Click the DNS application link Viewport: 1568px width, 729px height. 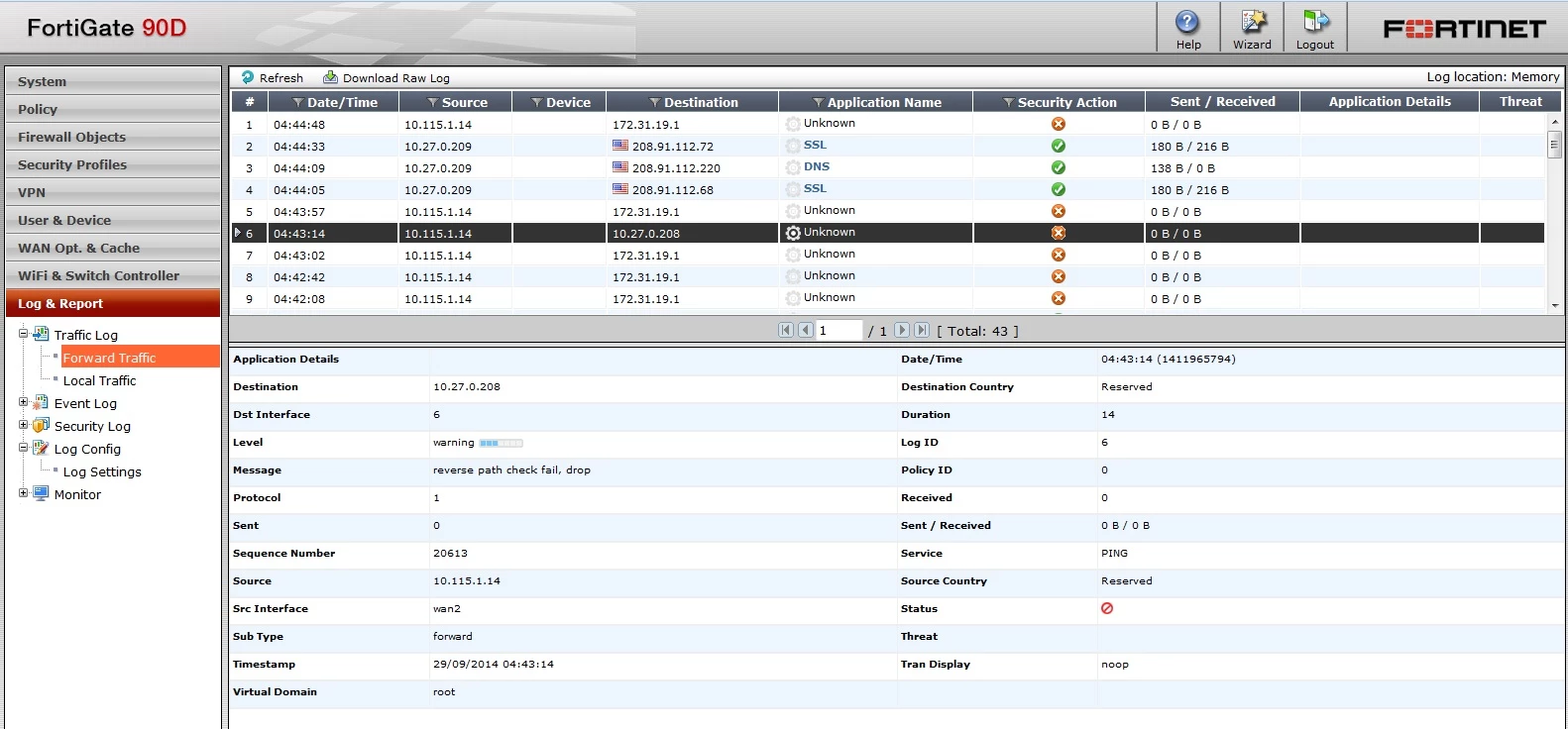(x=817, y=166)
